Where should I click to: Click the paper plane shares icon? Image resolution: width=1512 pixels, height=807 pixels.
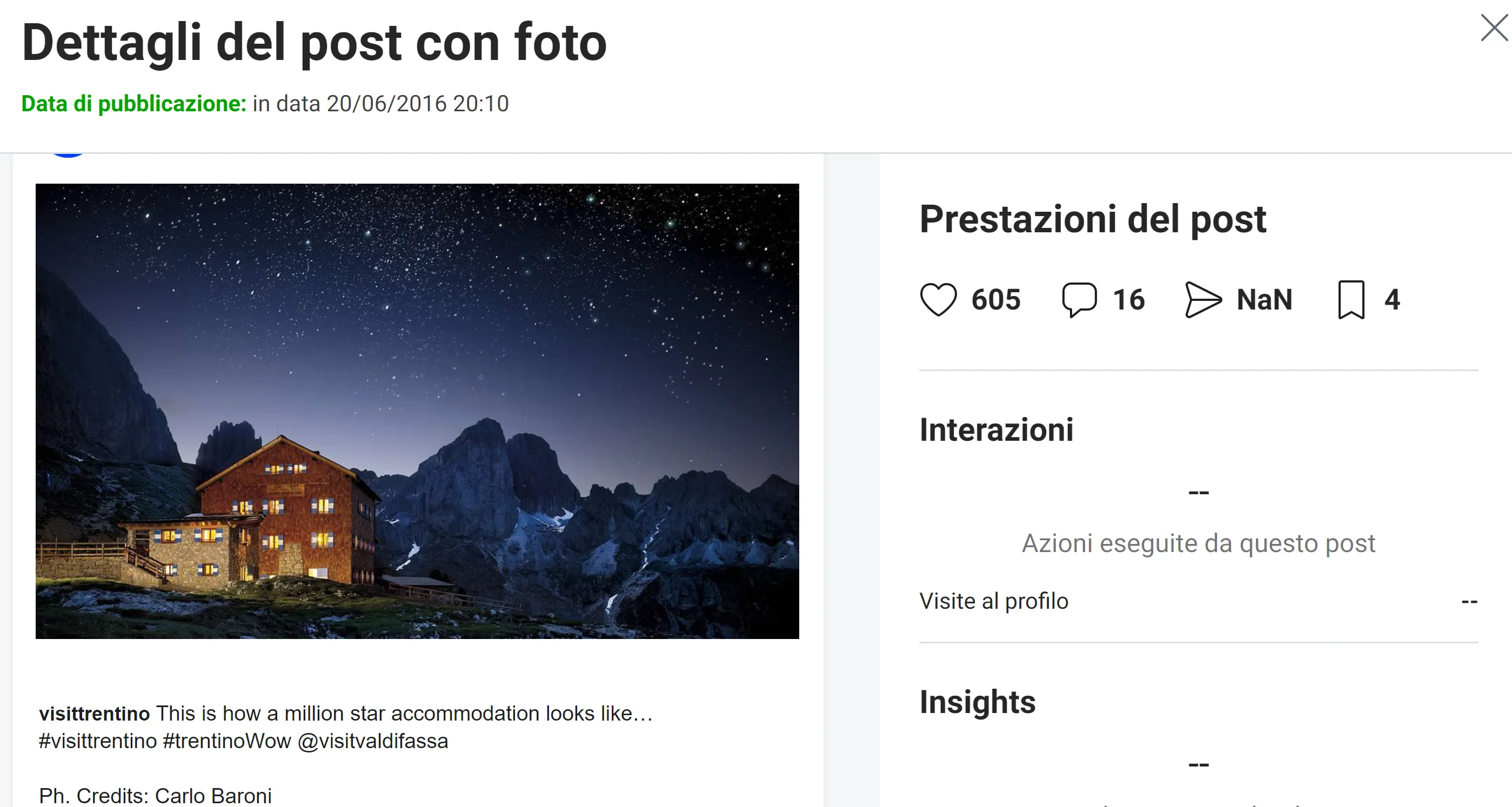[1203, 299]
